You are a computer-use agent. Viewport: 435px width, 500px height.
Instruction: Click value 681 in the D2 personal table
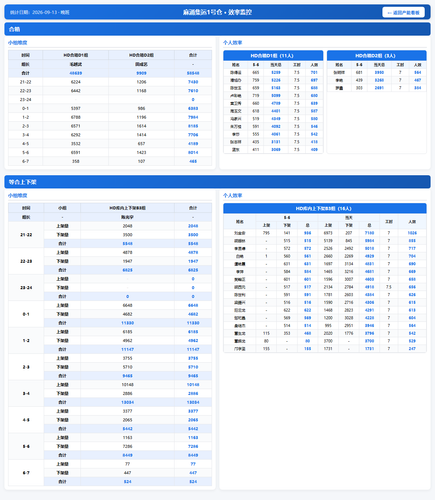359,72
